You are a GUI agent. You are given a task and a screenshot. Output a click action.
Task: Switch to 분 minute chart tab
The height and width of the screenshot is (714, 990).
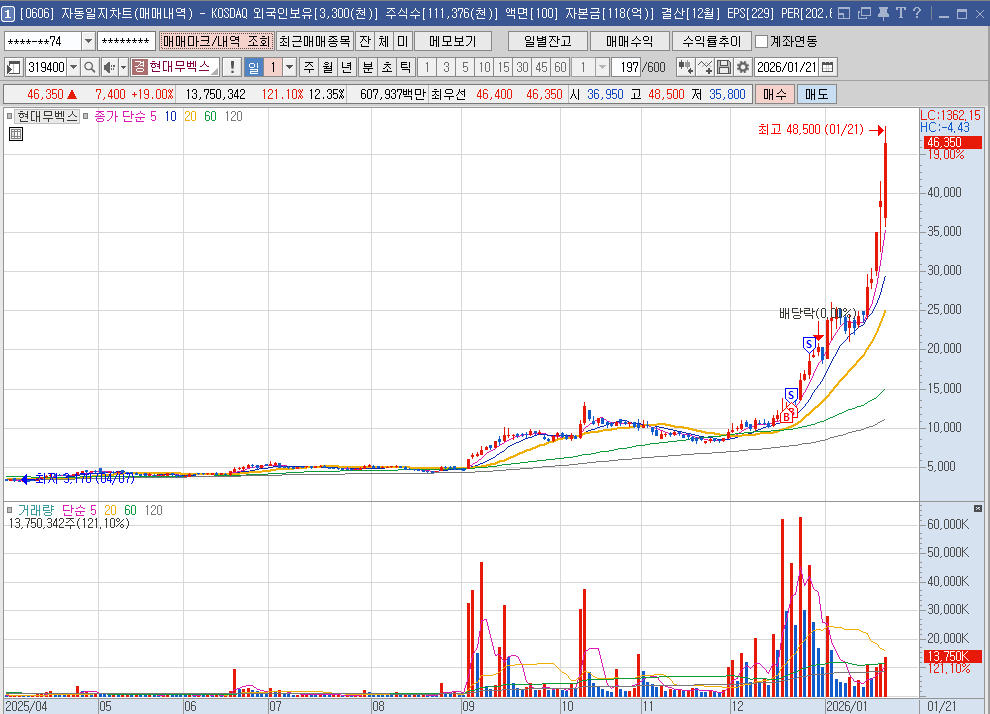point(367,67)
